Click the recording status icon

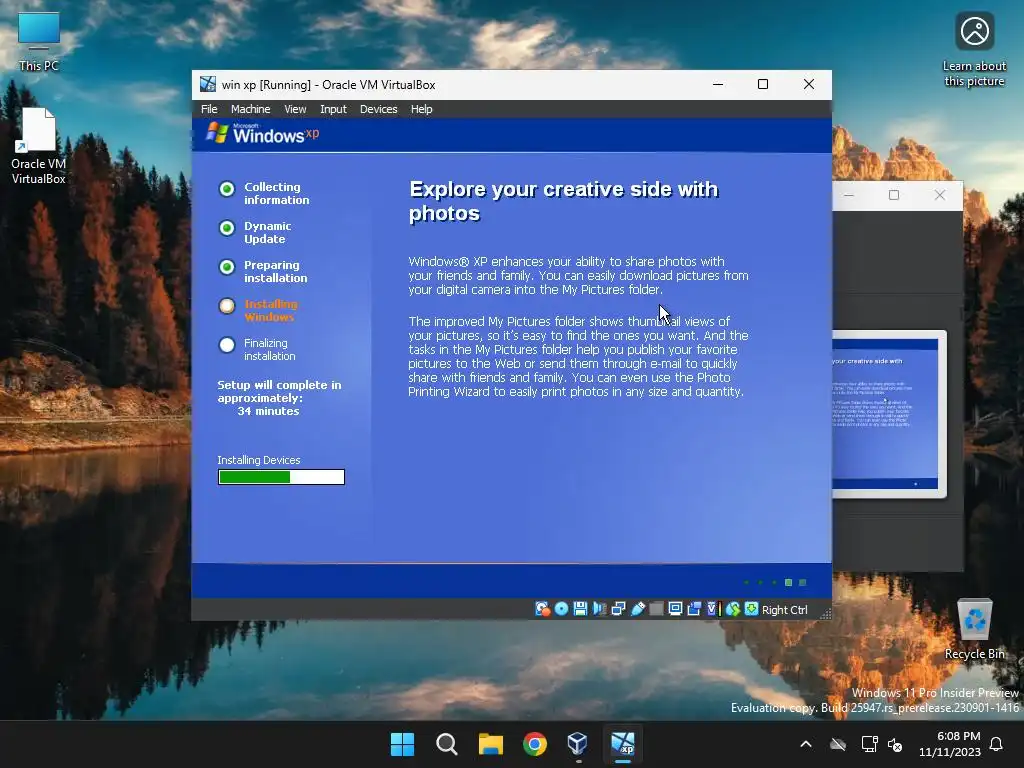(x=694, y=609)
